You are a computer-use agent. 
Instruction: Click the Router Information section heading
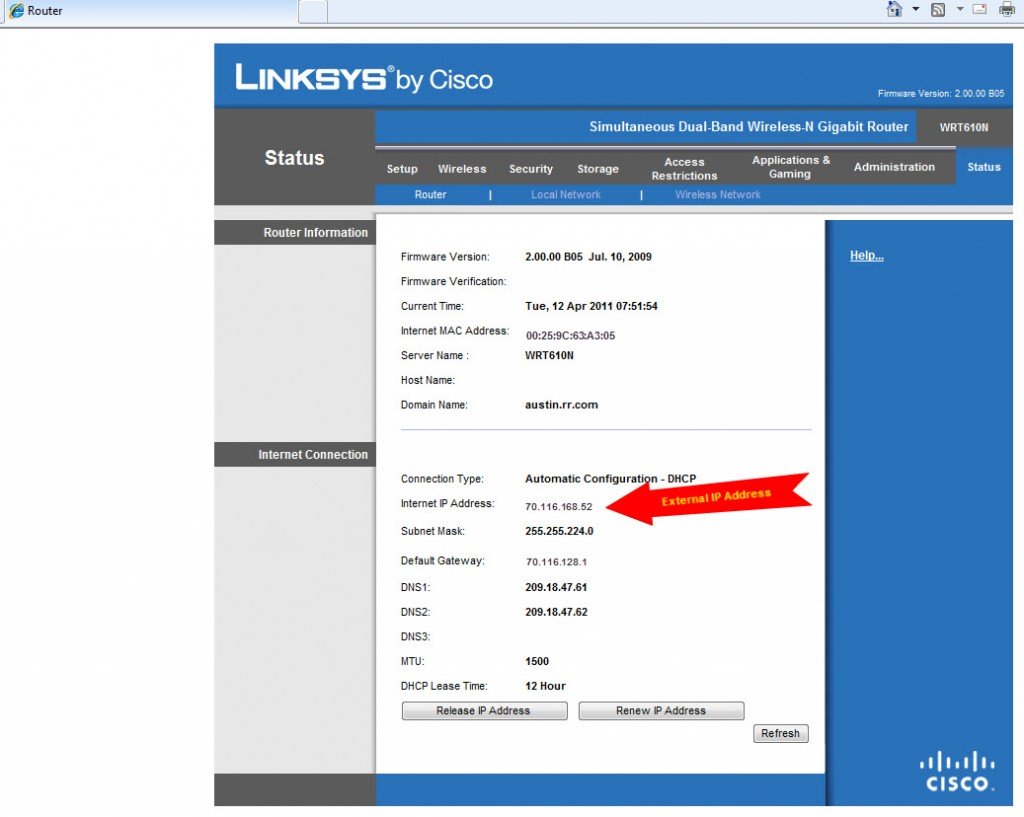pos(315,232)
